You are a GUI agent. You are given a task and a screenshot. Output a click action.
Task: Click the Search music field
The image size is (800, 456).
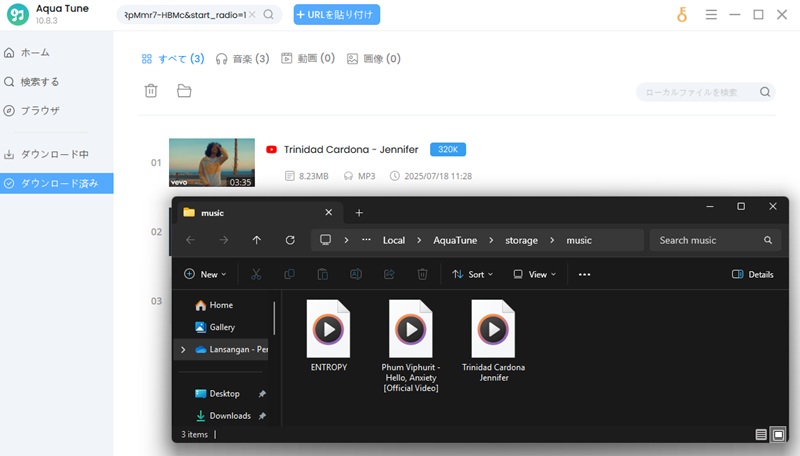tap(715, 240)
